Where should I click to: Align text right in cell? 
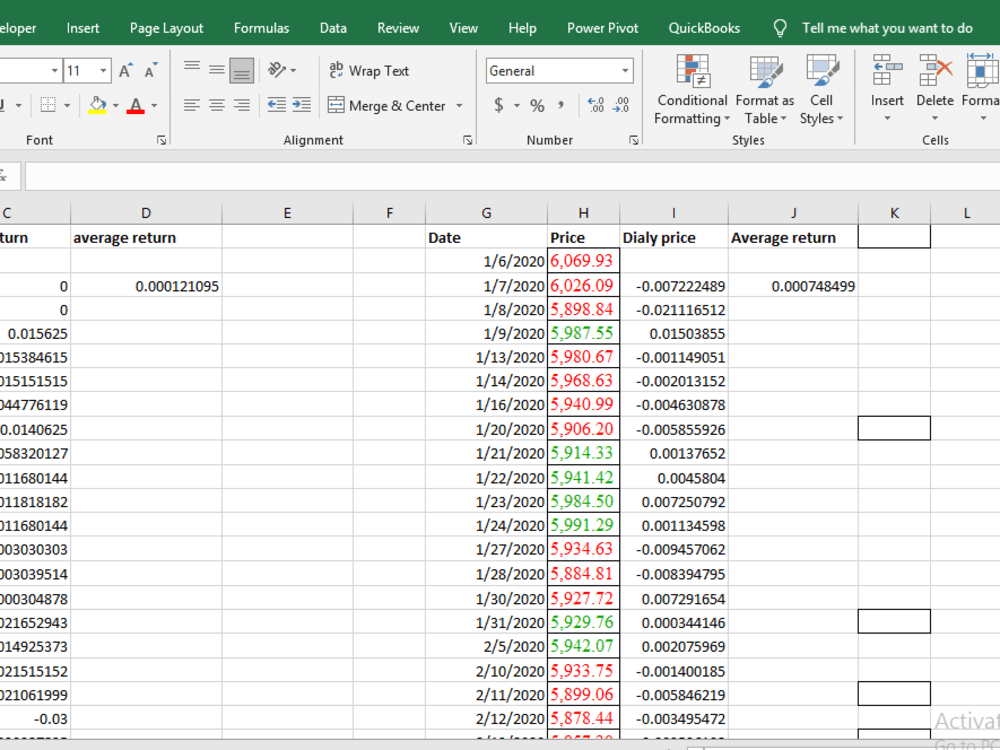click(242, 105)
